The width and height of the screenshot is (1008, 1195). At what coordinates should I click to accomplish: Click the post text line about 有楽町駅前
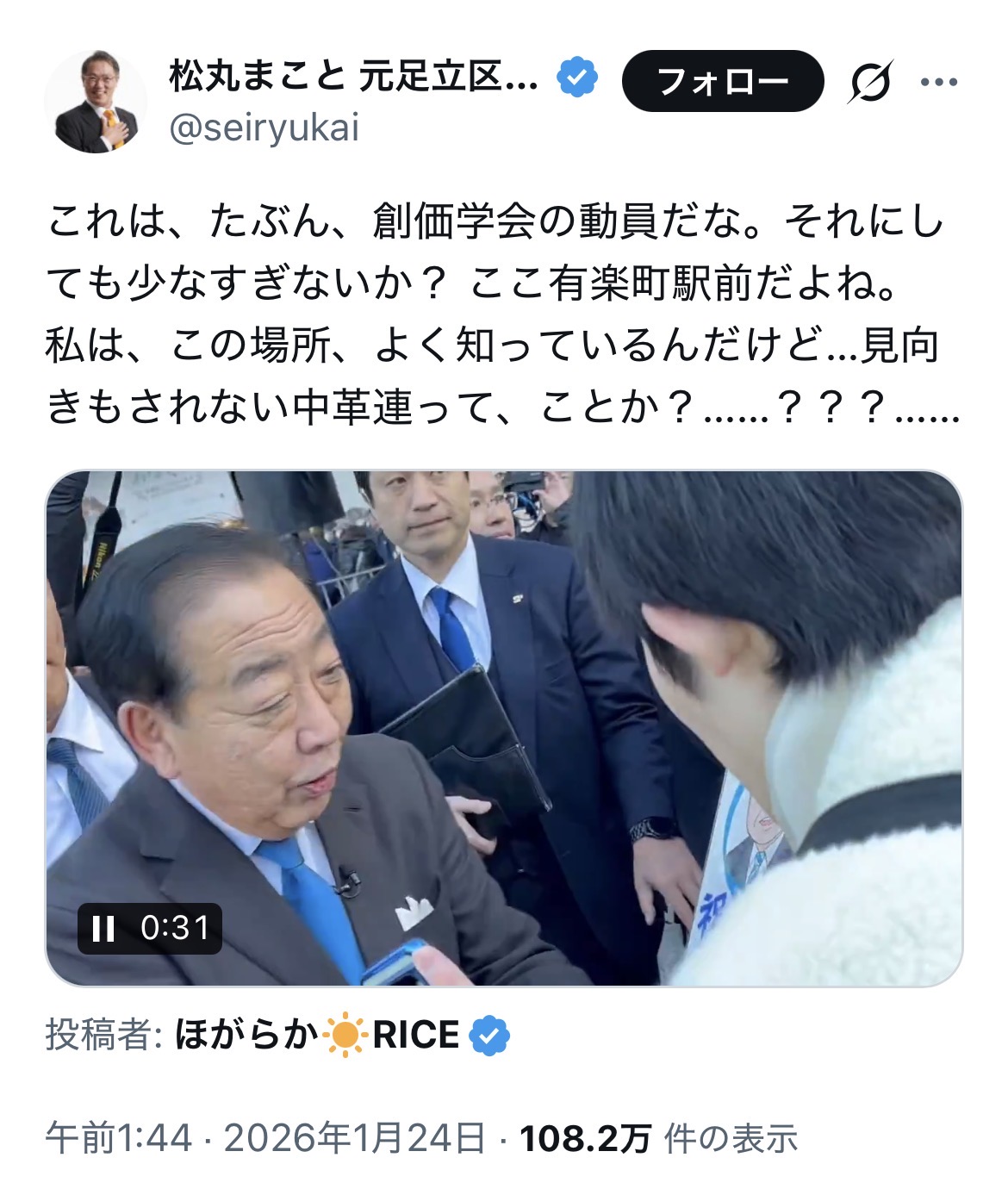point(473,283)
